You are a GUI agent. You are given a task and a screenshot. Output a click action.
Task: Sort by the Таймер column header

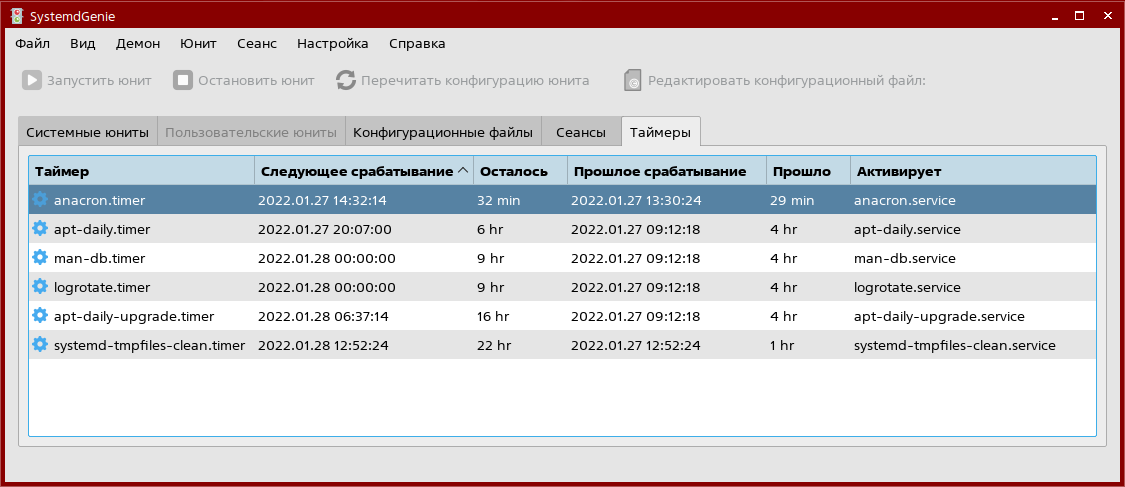coord(140,171)
